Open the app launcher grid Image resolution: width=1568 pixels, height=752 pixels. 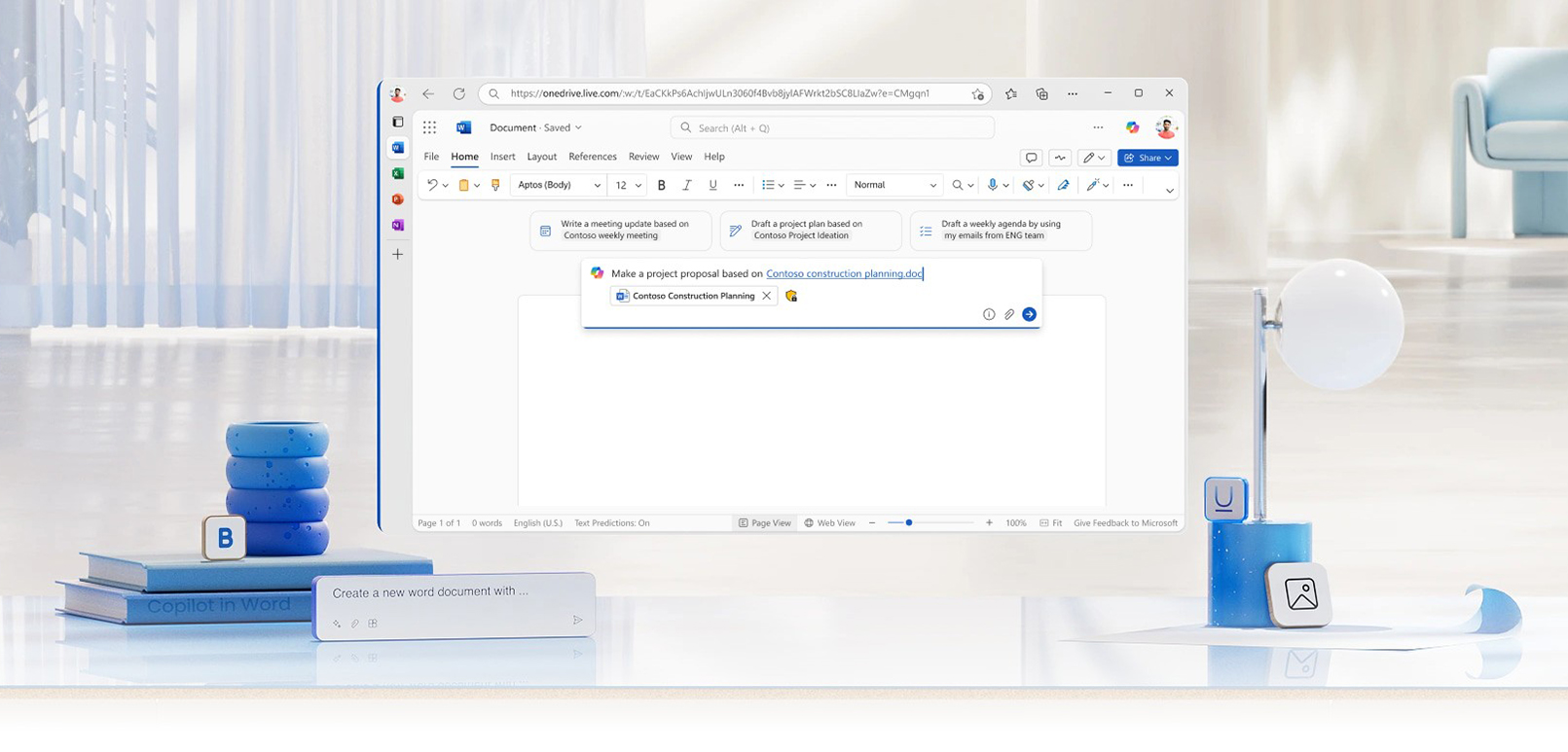pos(429,127)
